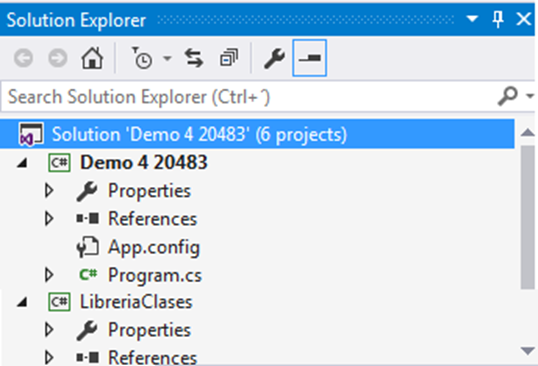
Task: Expand the Program.cs node
Action: [x=49, y=275]
